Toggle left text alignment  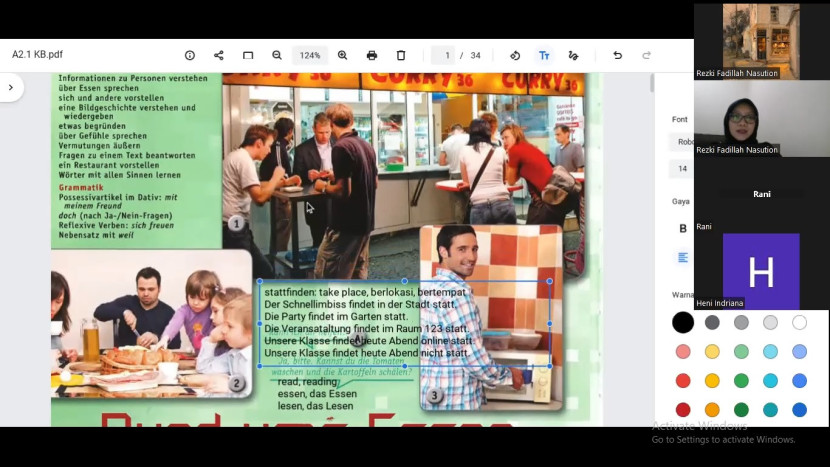click(x=683, y=257)
